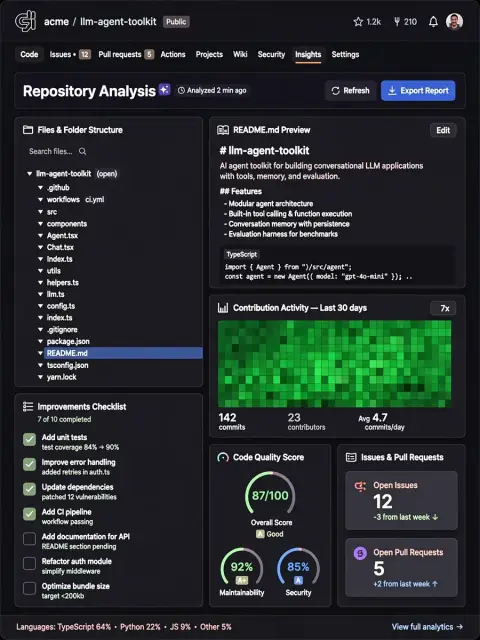Open the acme owner link
The width and height of the screenshot is (480, 640).
point(56,22)
